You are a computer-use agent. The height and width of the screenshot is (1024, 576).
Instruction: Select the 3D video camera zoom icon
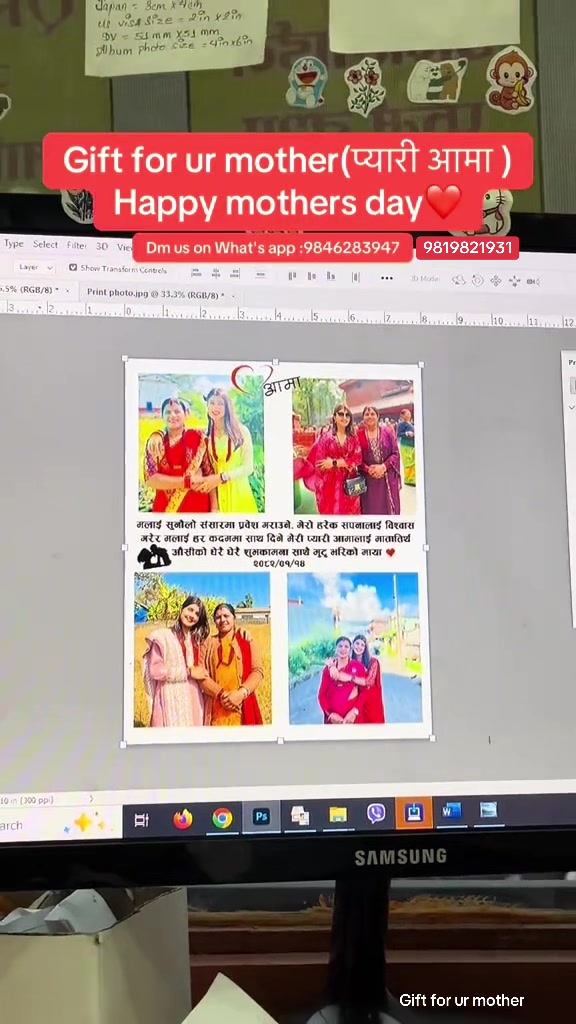[533, 281]
